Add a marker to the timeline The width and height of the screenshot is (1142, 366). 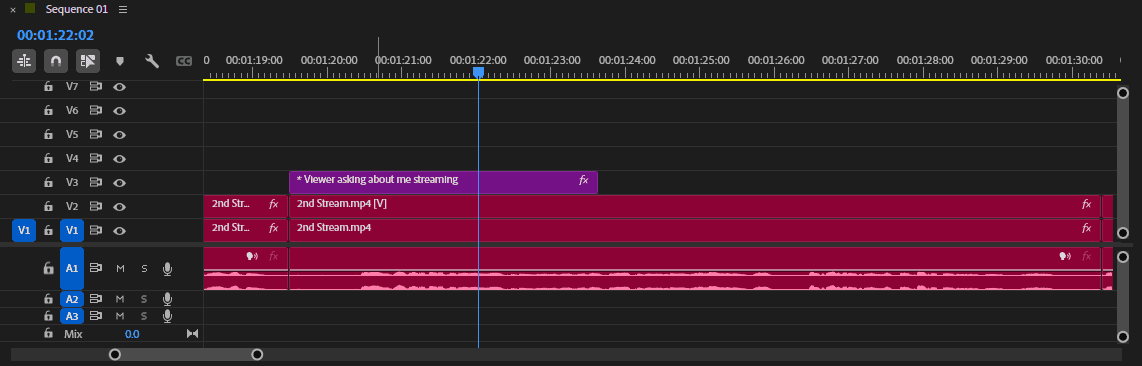[x=120, y=61]
